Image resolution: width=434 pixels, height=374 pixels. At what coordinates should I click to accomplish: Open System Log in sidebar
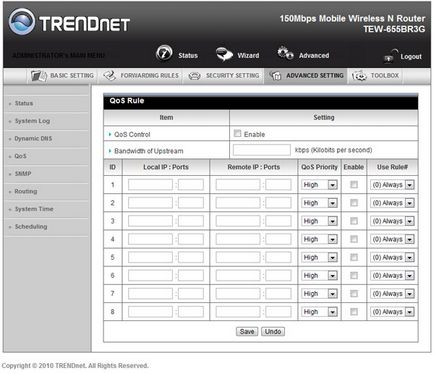(x=32, y=121)
